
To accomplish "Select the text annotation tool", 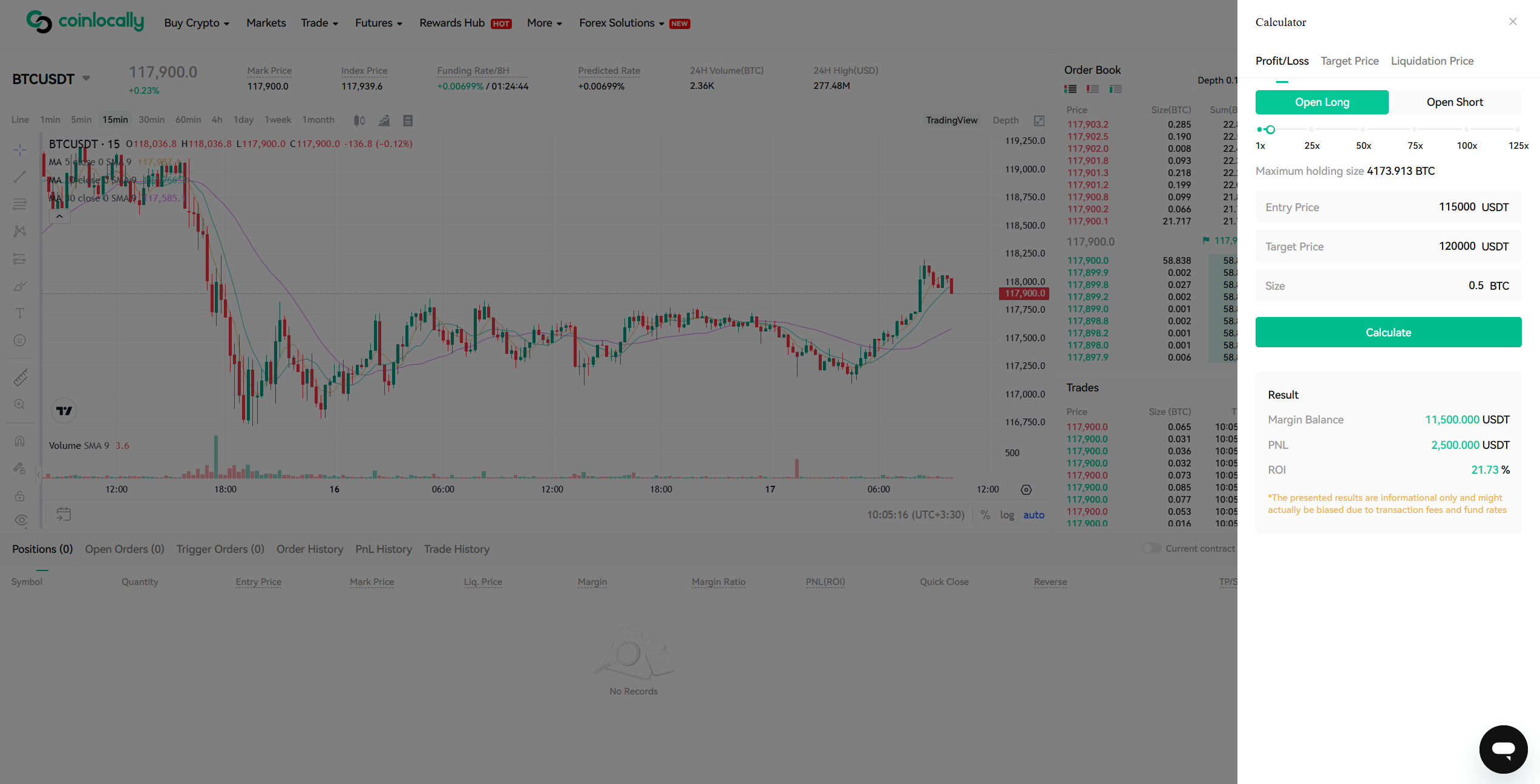I will (x=20, y=313).
